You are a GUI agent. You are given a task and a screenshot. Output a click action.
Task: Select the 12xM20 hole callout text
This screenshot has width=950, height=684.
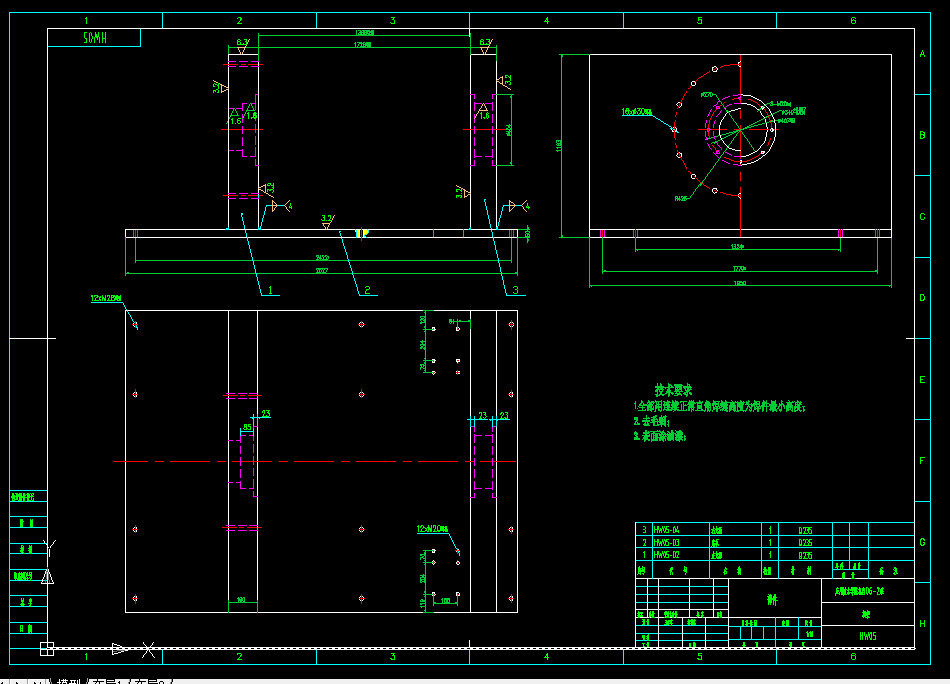(x=432, y=529)
